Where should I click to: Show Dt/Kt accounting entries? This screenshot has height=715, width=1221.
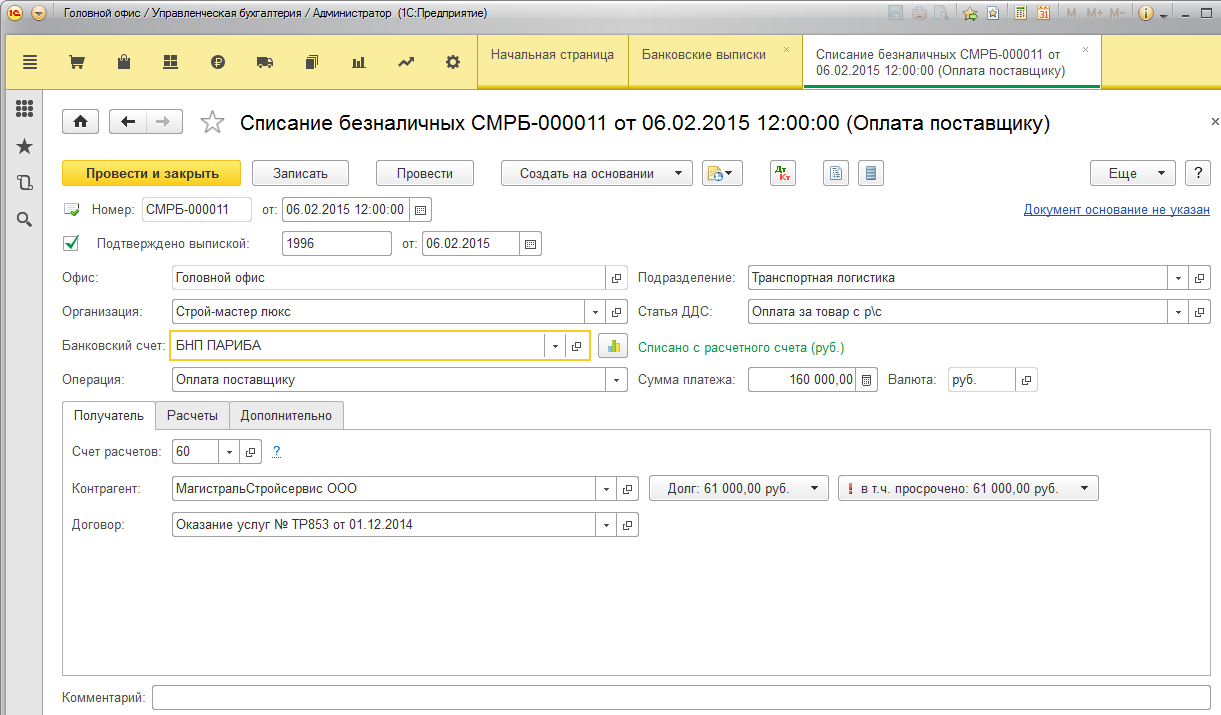[x=784, y=173]
